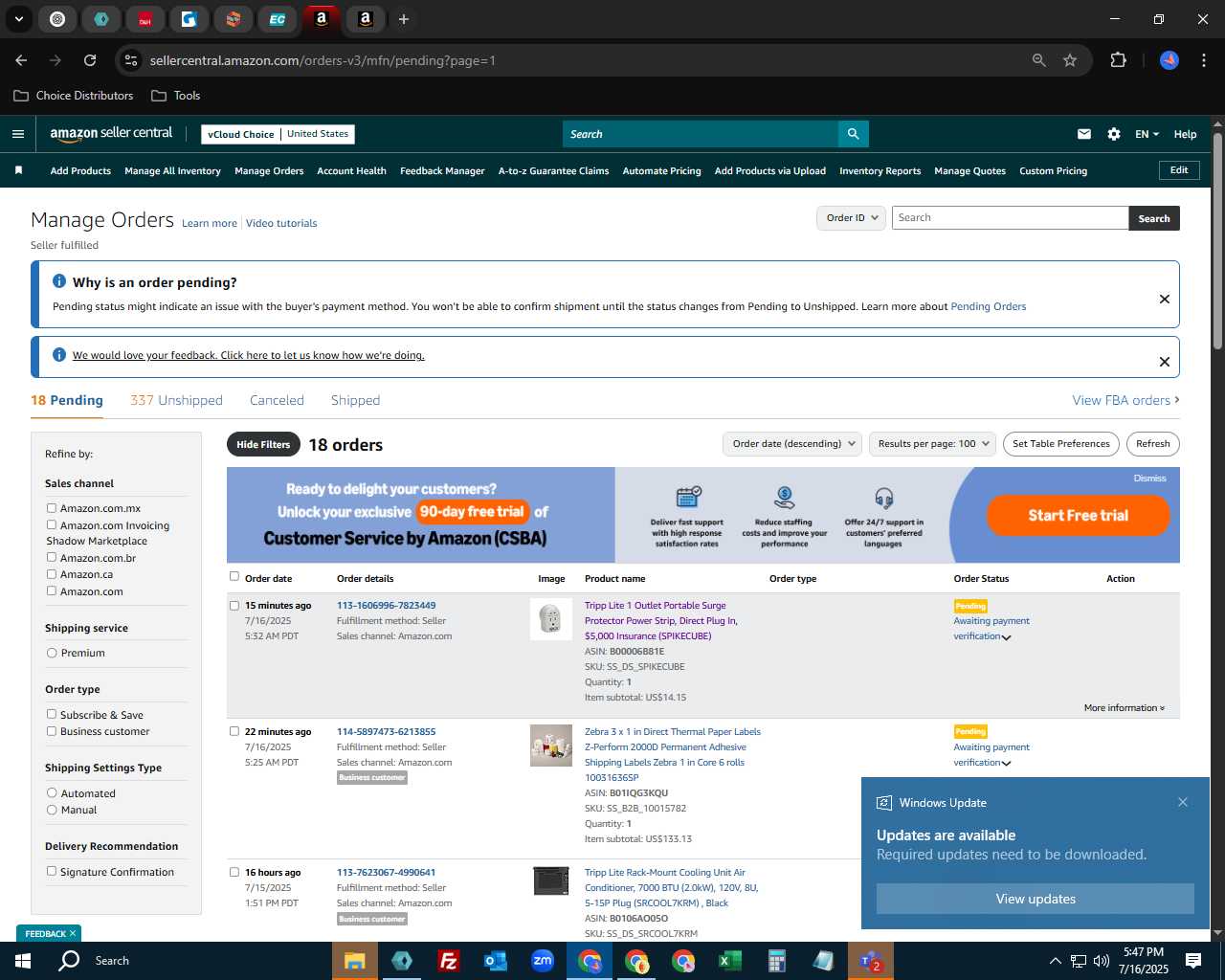The image size is (1225, 980).
Task: Open FileZilla from the taskbar
Action: [448, 961]
